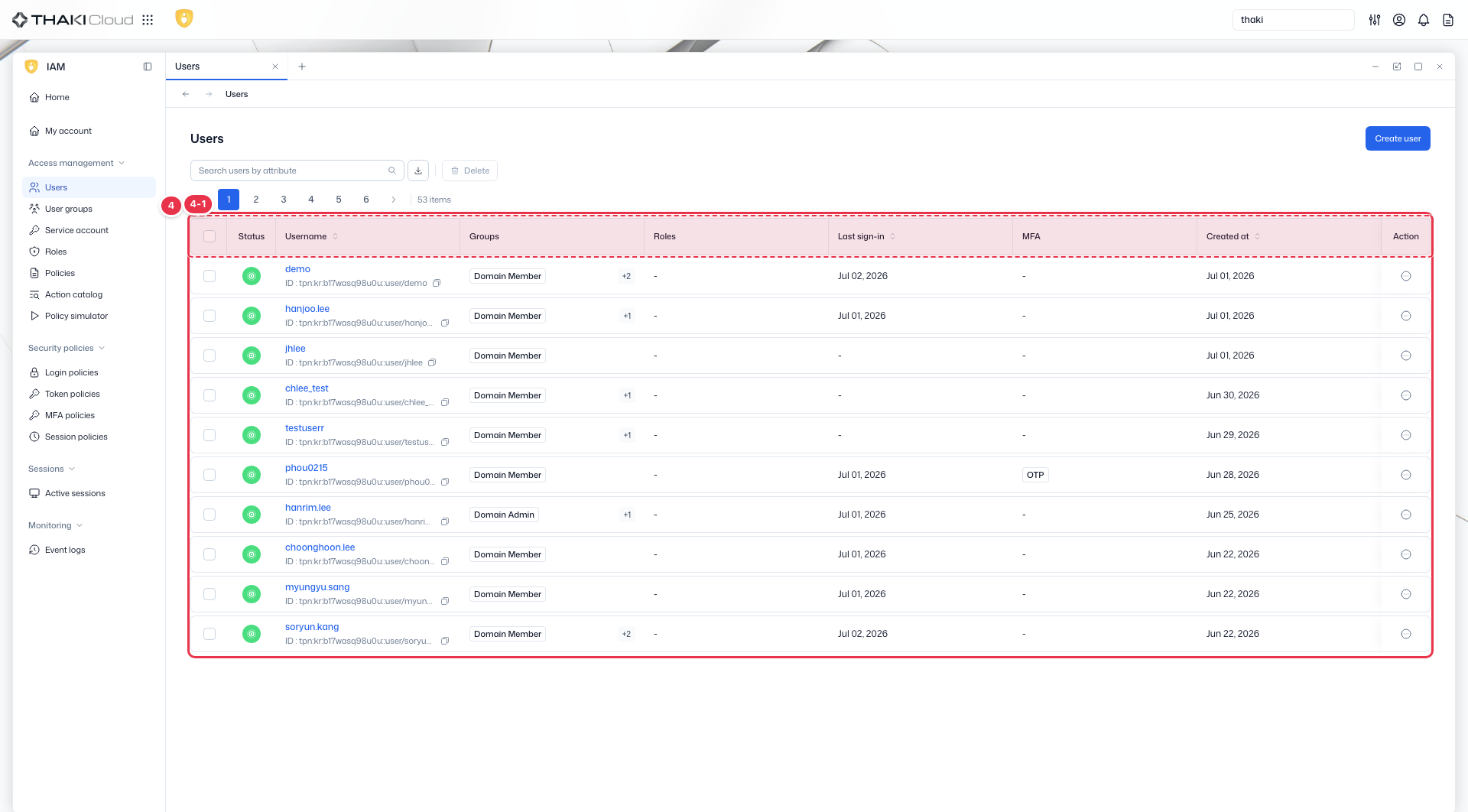The height and width of the screenshot is (812, 1468).
Task: Go to next page of users
Action: (x=394, y=200)
